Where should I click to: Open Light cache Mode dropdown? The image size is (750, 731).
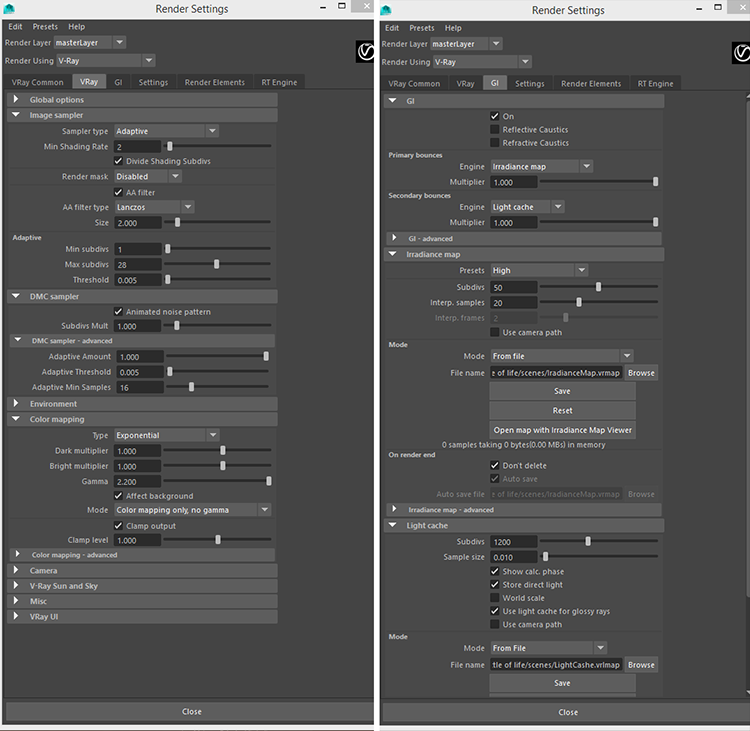point(549,648)
